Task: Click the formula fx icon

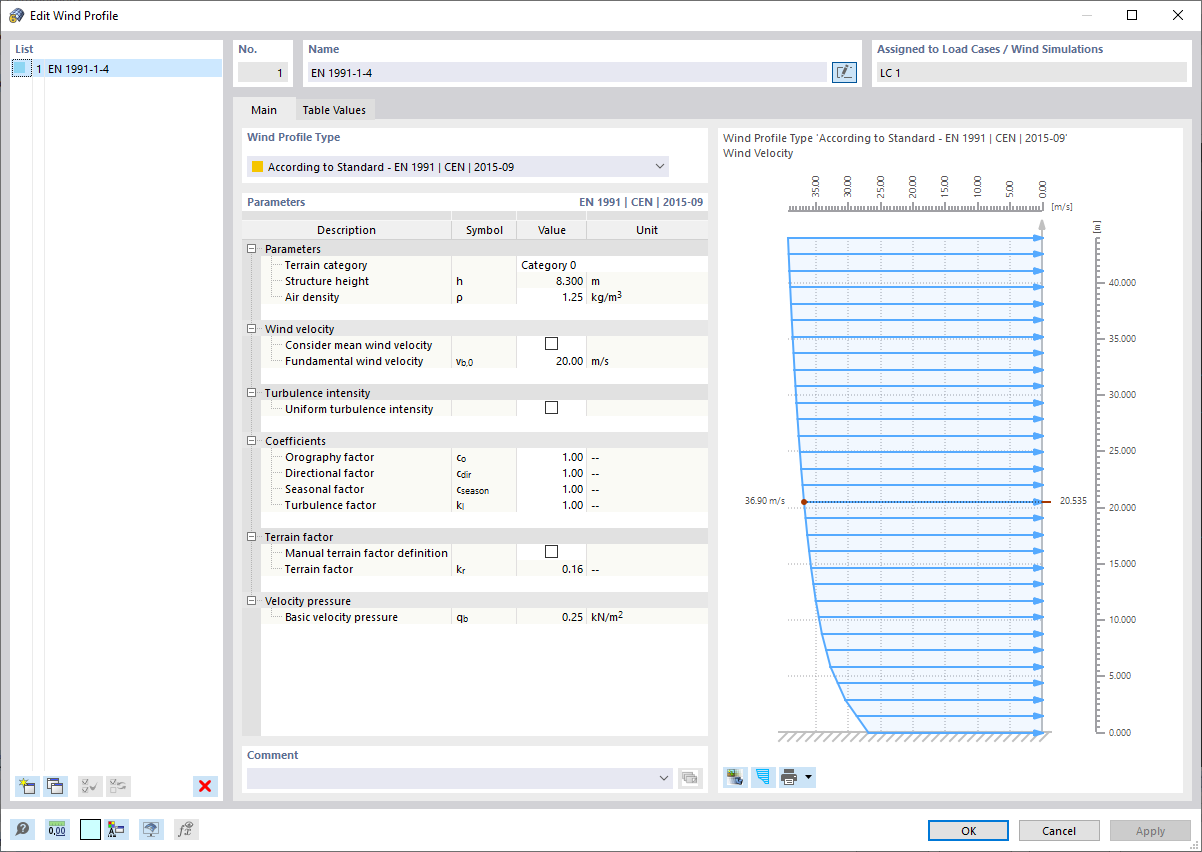Action: (x=185, y=829)
